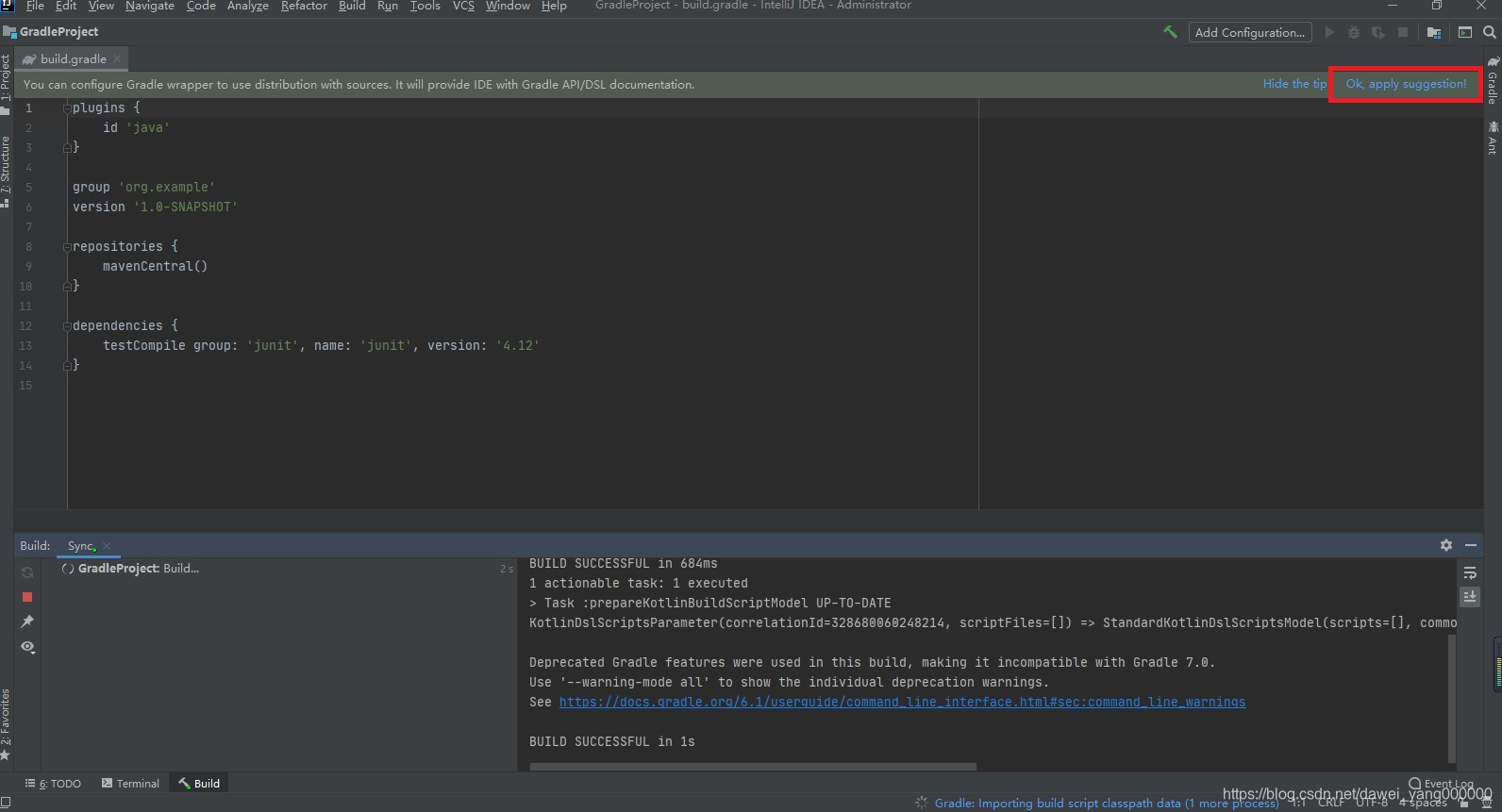This screenshot has width=1502, height=812.
Task: Open the 2: Favorites tool window stripe
Action: tap(6, 724)
